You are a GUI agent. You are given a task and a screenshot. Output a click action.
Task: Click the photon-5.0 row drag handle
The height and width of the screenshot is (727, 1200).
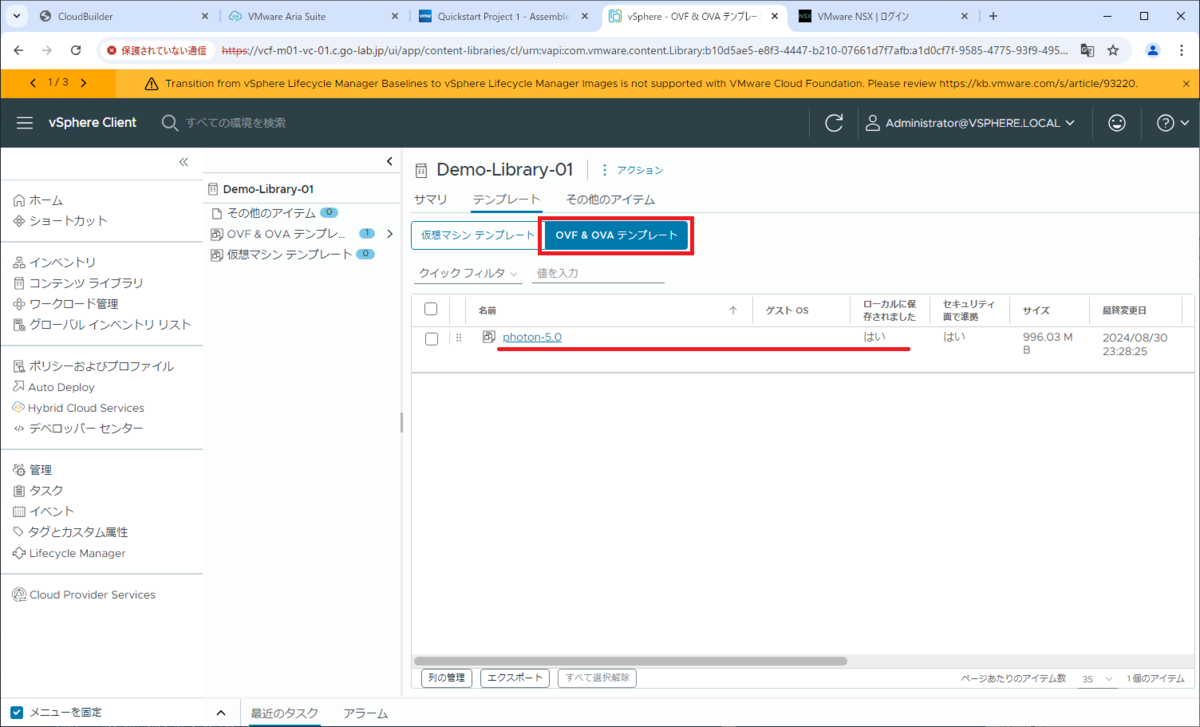coord(458,339)
